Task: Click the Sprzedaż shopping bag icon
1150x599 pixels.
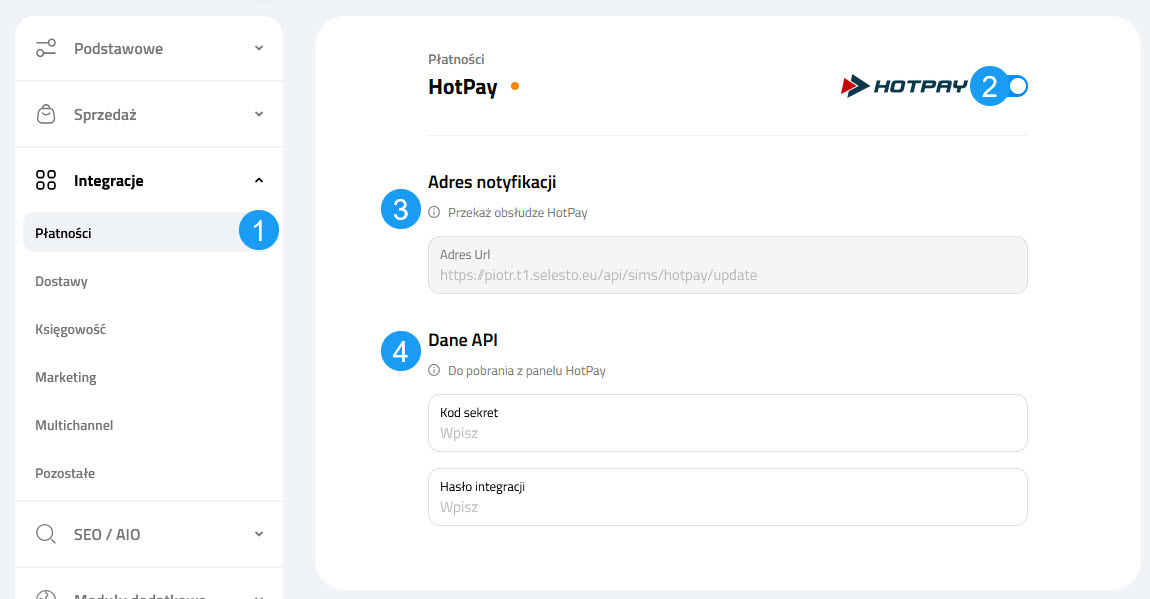Action: click(x=46, y=114)
